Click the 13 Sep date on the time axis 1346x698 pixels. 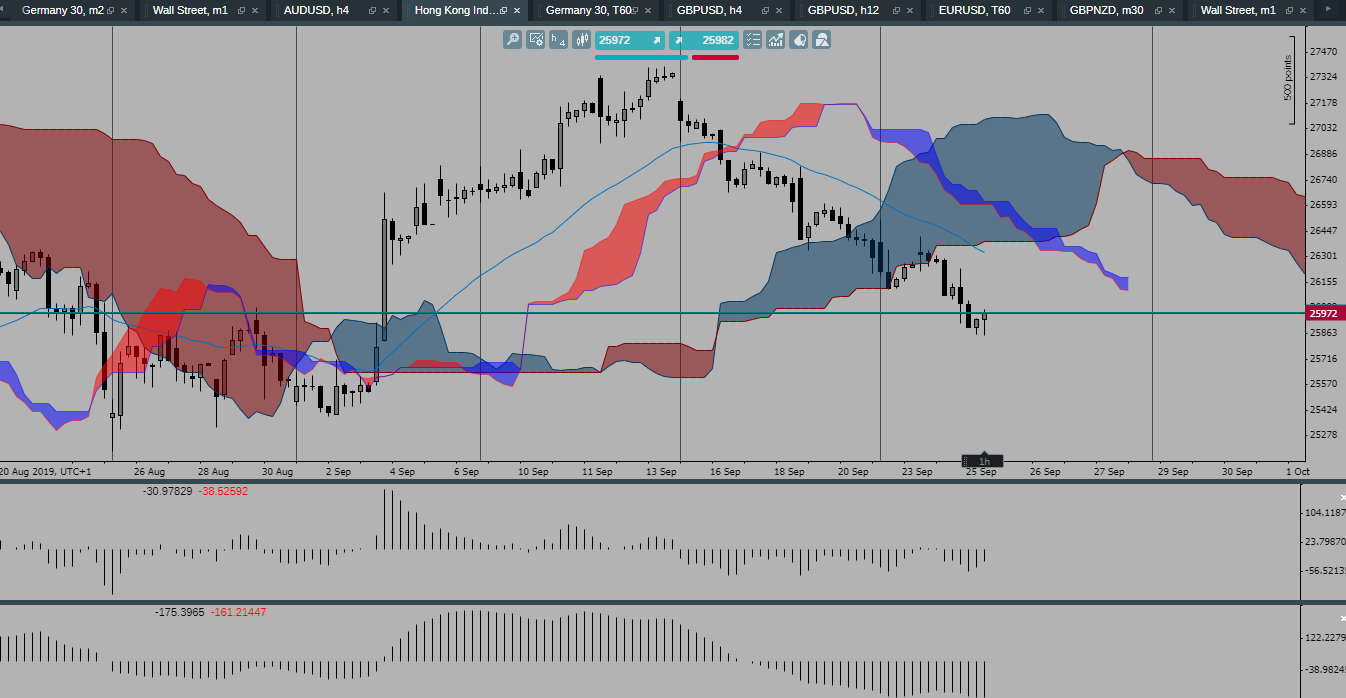661,471
